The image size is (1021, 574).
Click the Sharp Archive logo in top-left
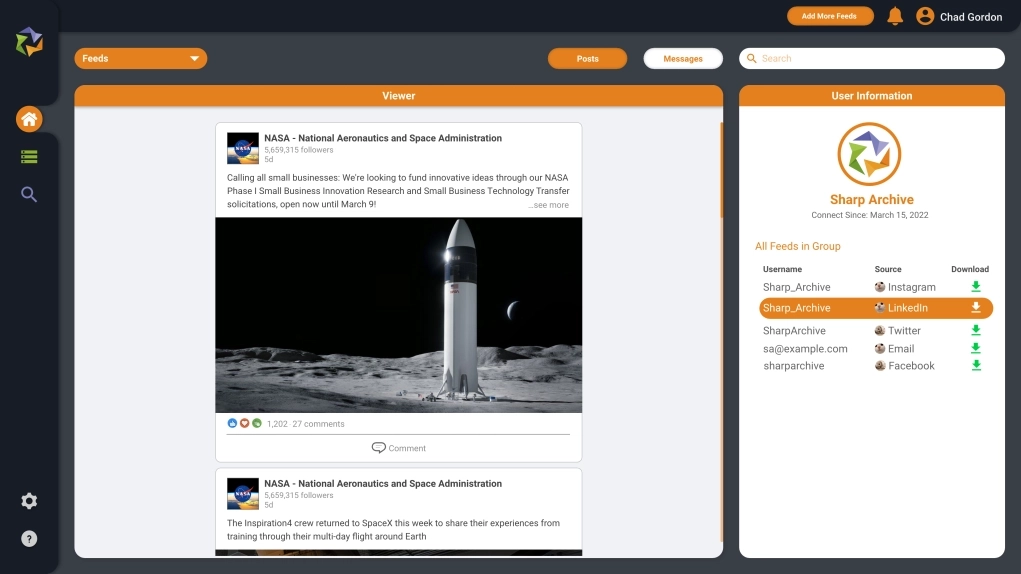click(29, 42)
